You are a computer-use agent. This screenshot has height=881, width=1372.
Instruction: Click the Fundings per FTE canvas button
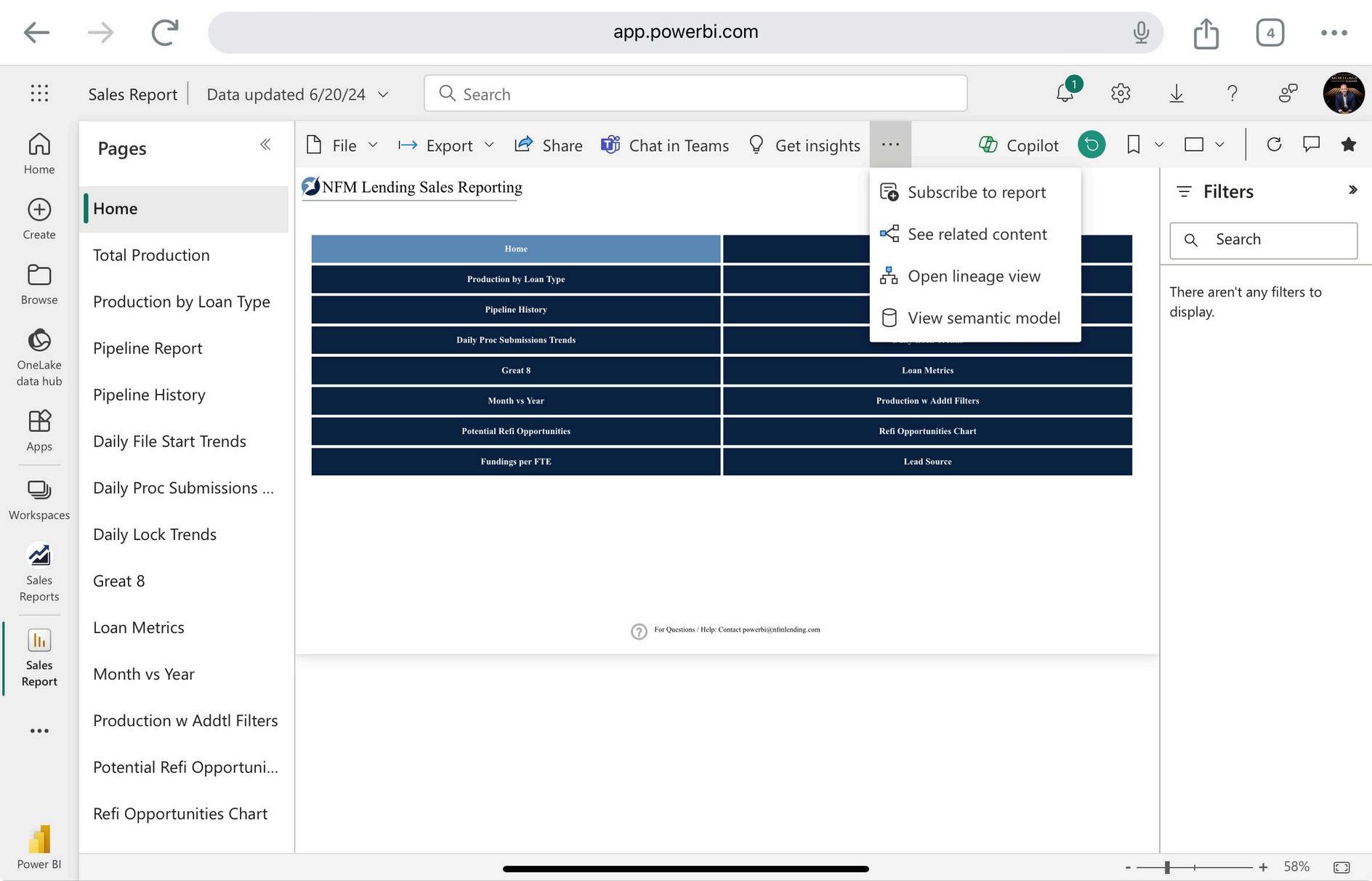point(516,462)
